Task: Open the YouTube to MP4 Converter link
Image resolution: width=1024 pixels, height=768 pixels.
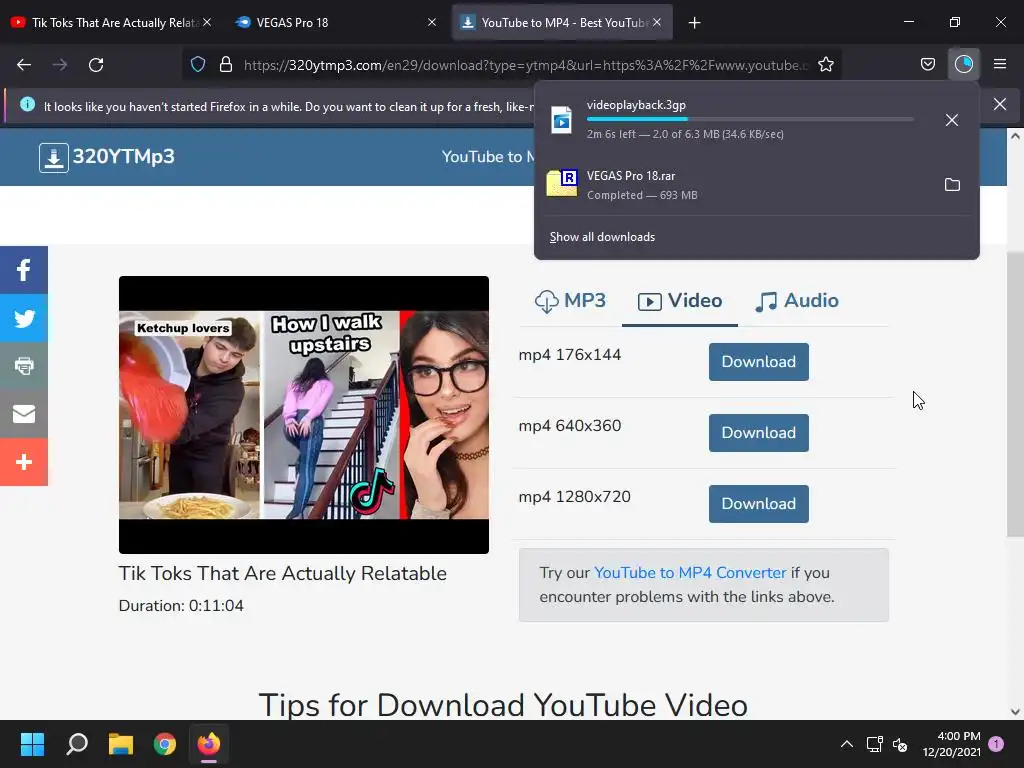Action: pos(690,573)
